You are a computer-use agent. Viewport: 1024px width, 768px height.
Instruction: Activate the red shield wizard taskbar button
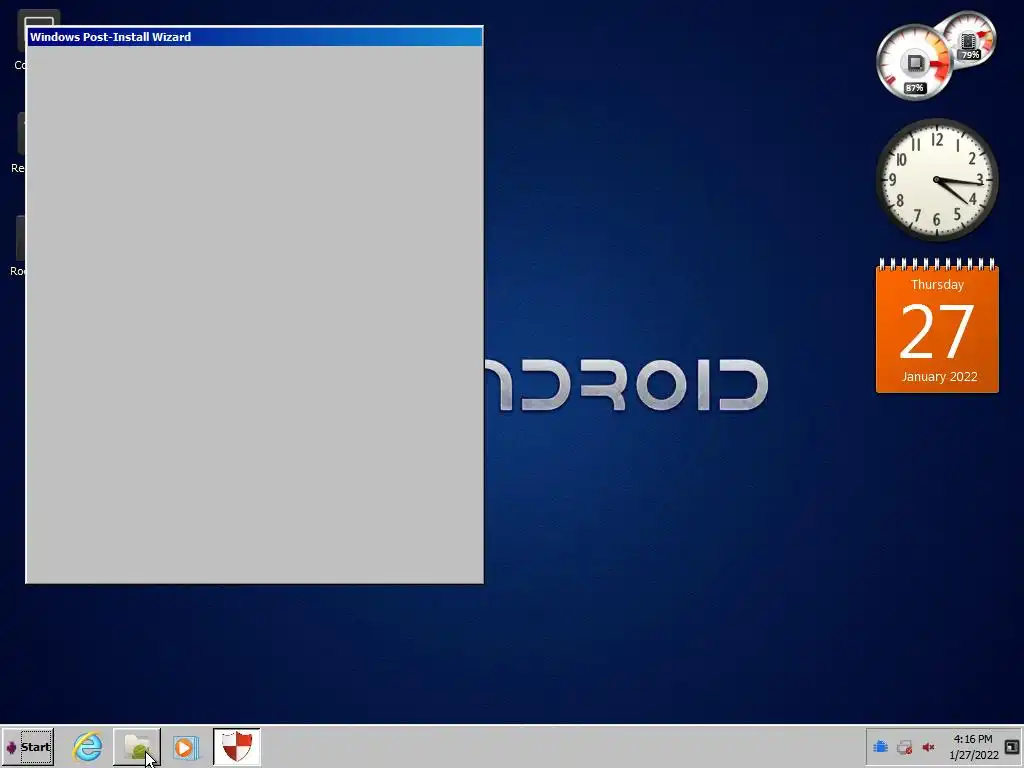[x=236, y=746]
